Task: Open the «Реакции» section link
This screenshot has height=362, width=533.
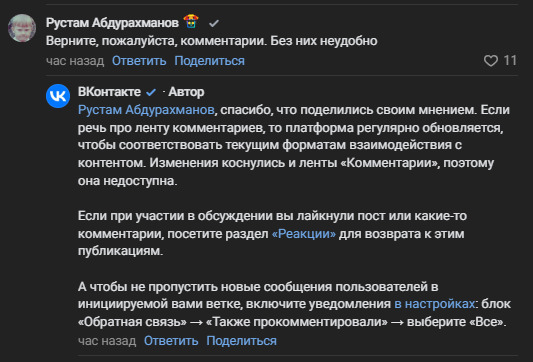Action: (304, 234)
